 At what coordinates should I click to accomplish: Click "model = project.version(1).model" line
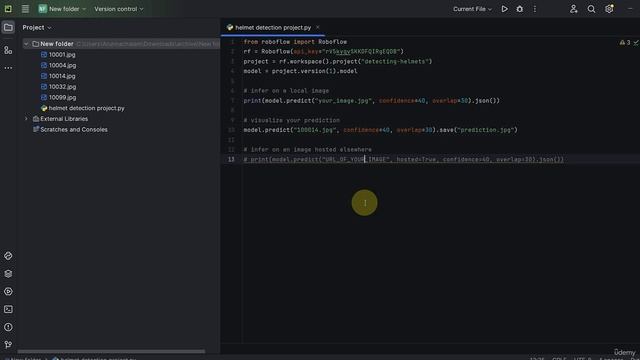(x=300, y=71)
